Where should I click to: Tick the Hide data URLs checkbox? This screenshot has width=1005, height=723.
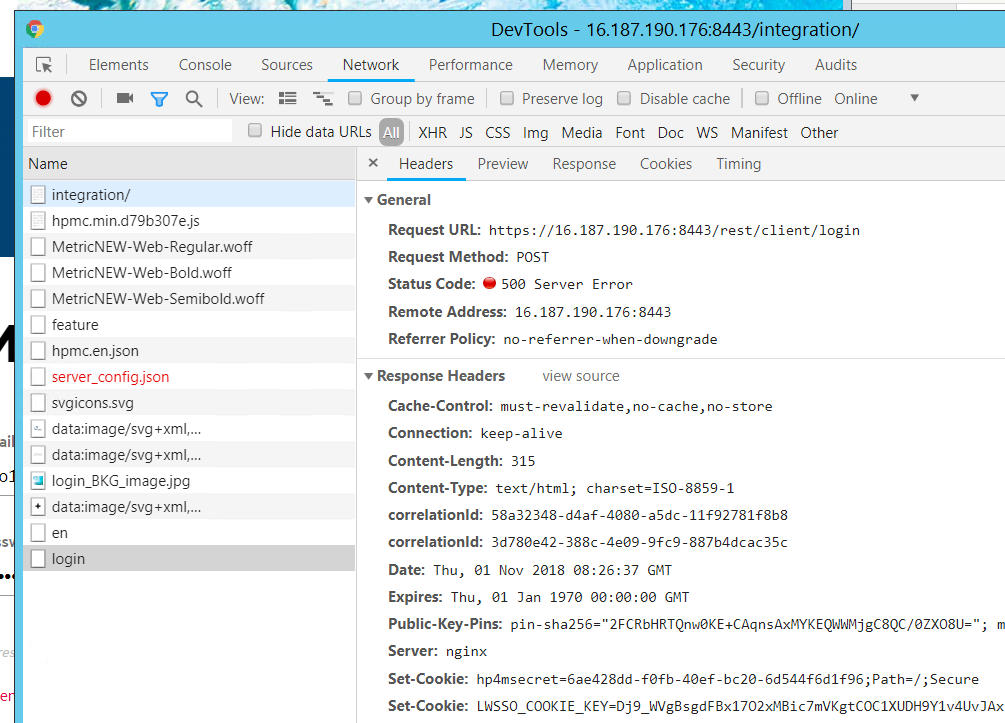coord(255,131)
